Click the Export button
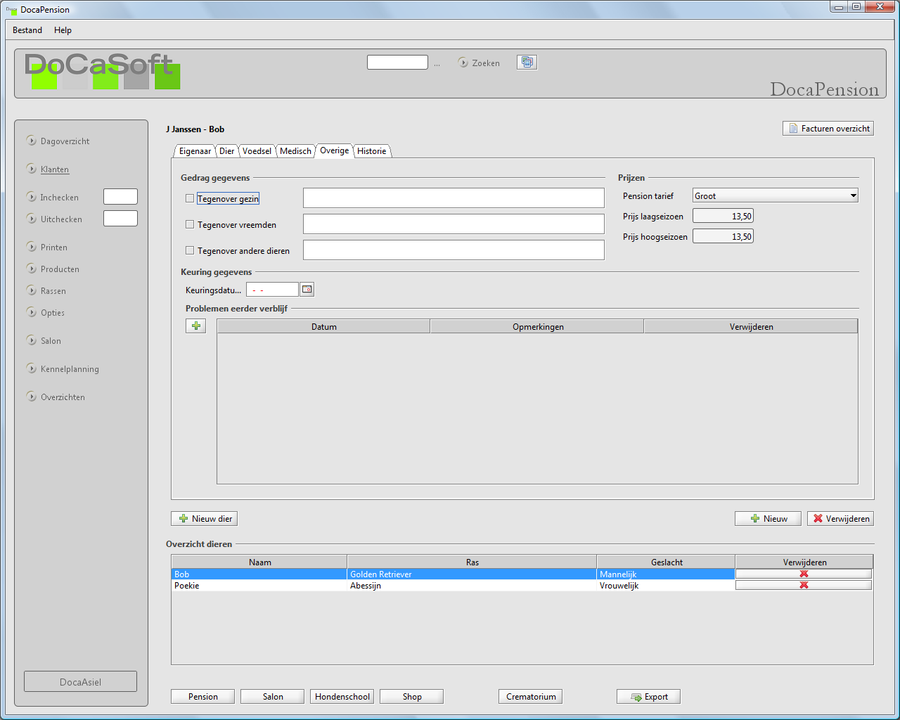Screen dimensions: 900x720 click(649, 696)
